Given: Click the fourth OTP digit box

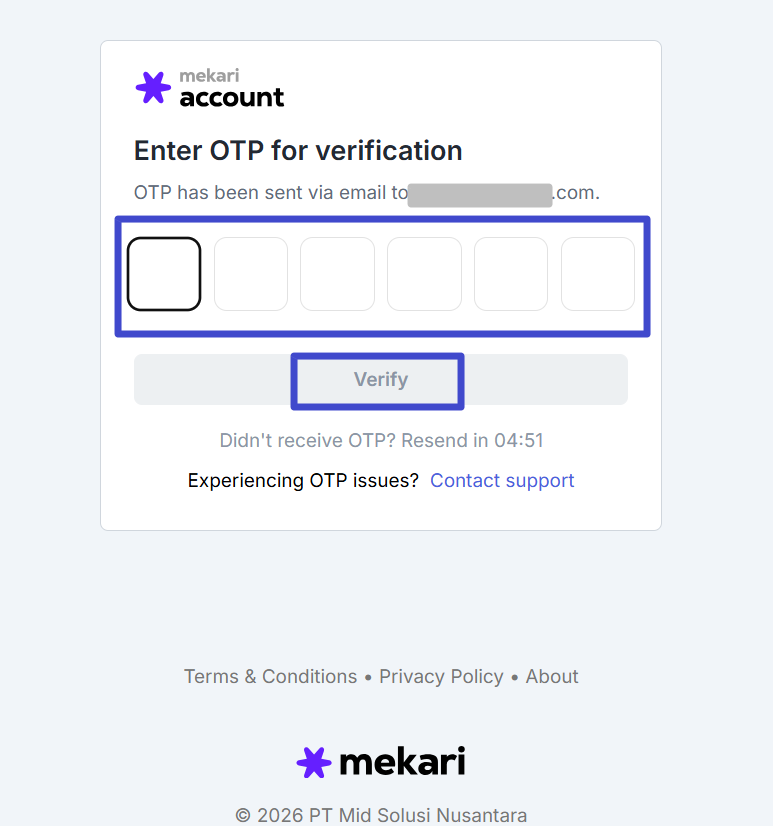Looking at the screenshot, I should 424,274.
